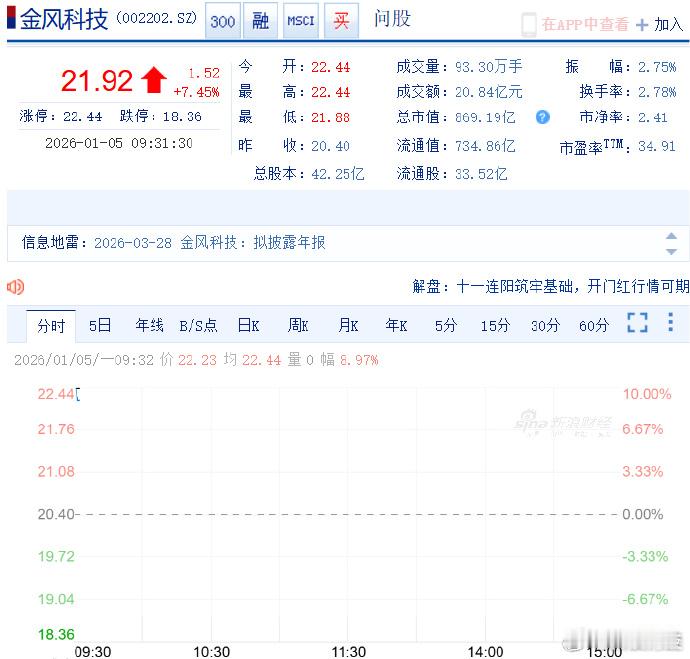Click the 昨收 value 20.40
The width and height of the screenshot is (690, 659).
coord(330,146)
